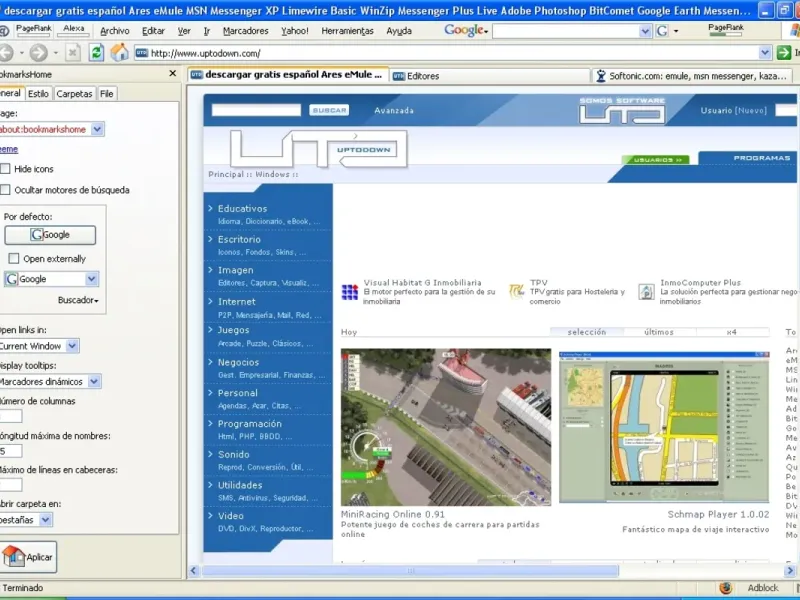Click the Firefox icon in status bar

point(726,588)
